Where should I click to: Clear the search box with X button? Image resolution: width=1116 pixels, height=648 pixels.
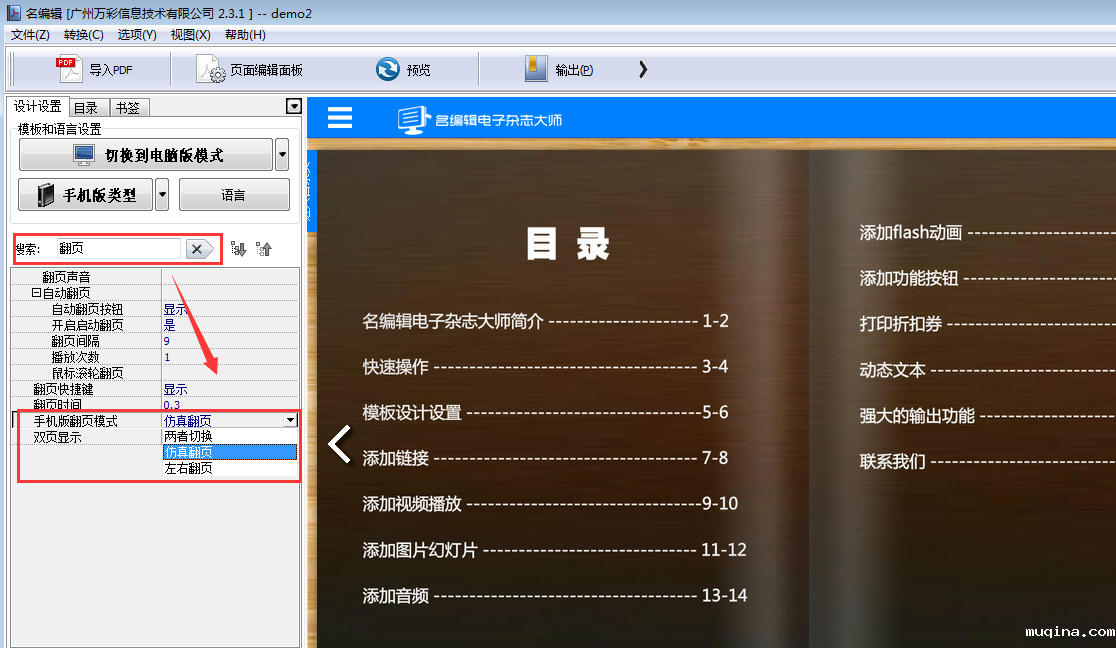(197, 249)
